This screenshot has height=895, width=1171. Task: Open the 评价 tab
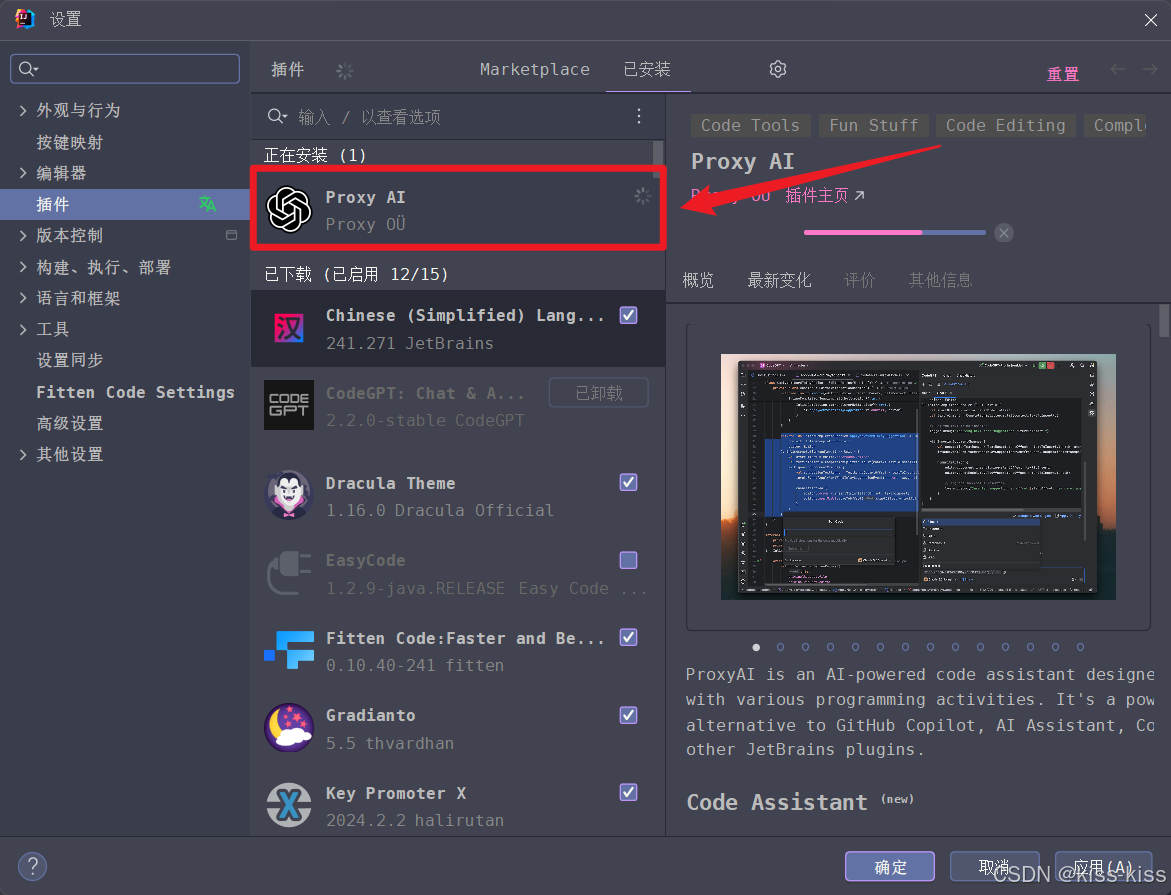[860, 280]
